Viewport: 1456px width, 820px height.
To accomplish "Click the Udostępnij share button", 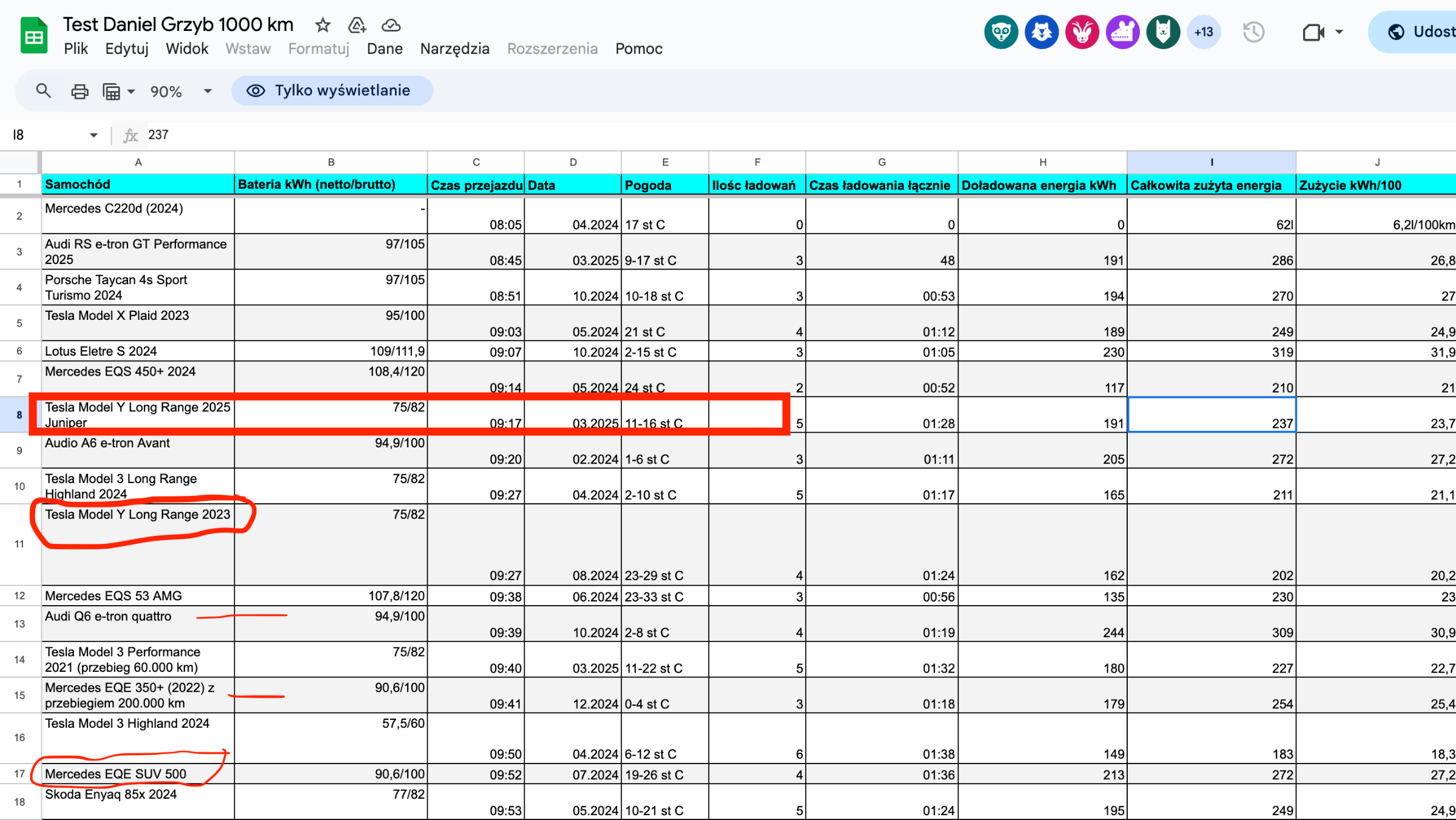I will [1414, 32].
